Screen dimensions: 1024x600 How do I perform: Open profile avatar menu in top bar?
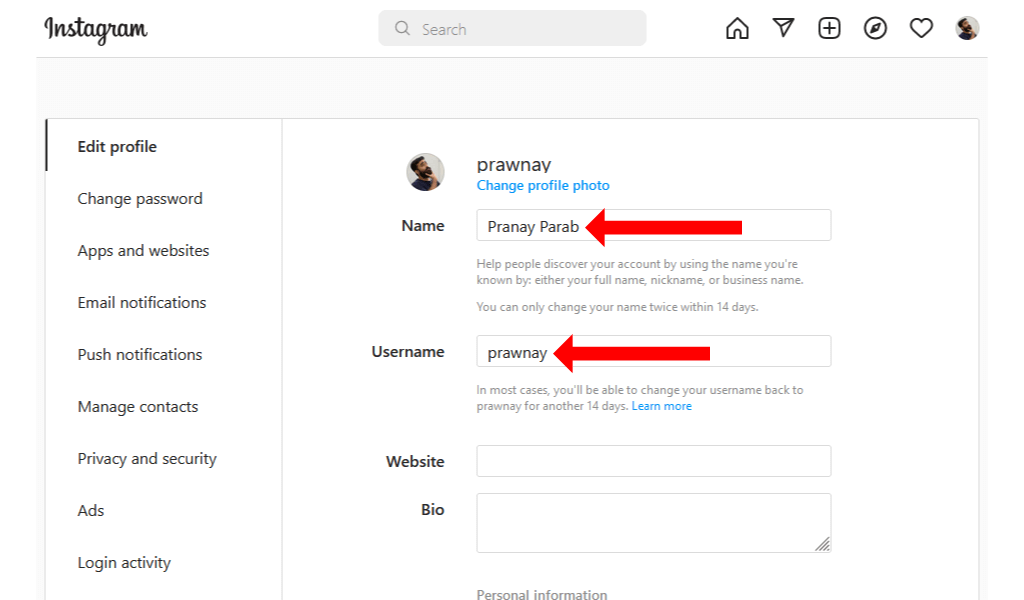967,29
